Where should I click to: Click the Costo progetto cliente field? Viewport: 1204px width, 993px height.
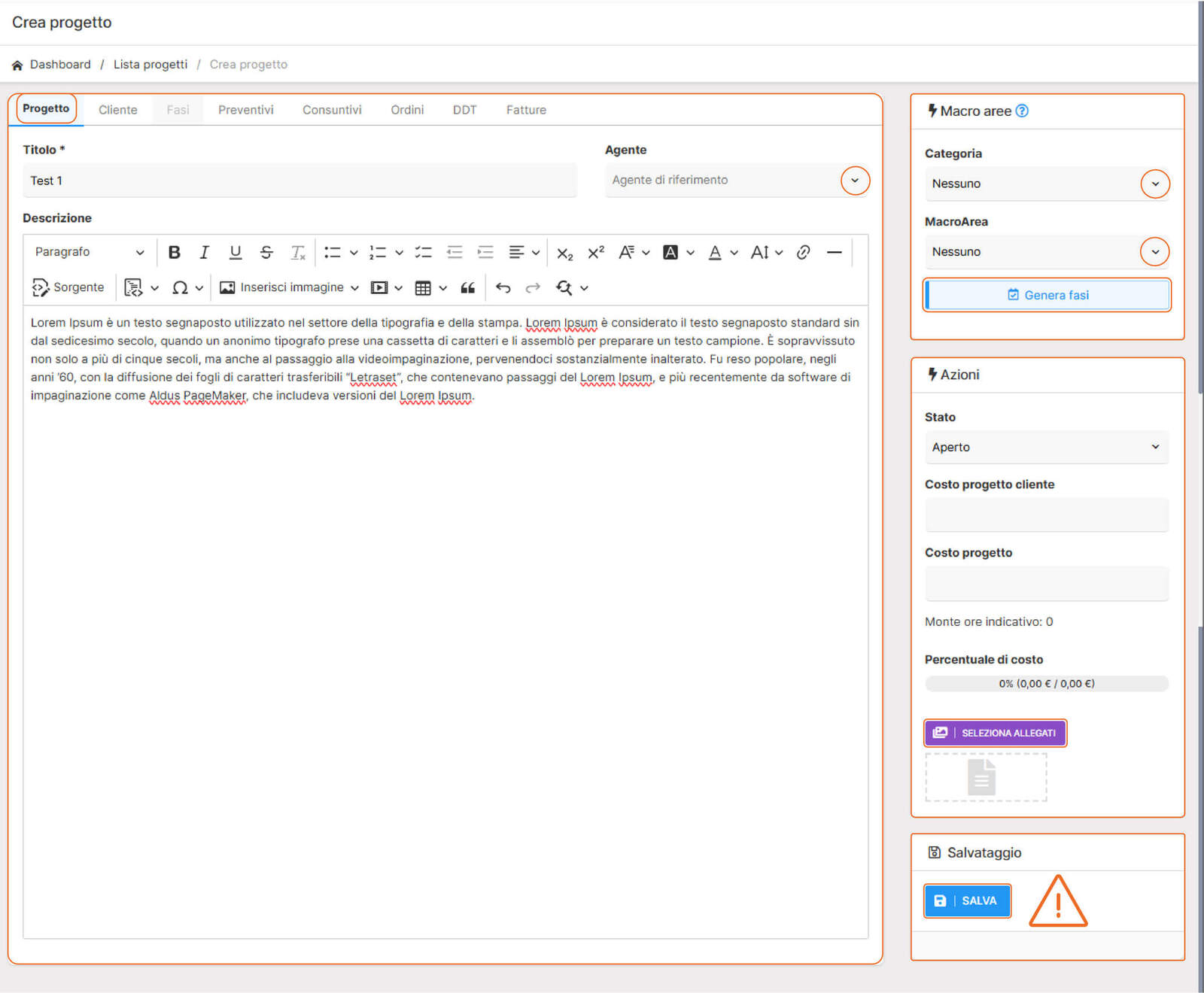pyautogui.click(x=1045, y=515)
